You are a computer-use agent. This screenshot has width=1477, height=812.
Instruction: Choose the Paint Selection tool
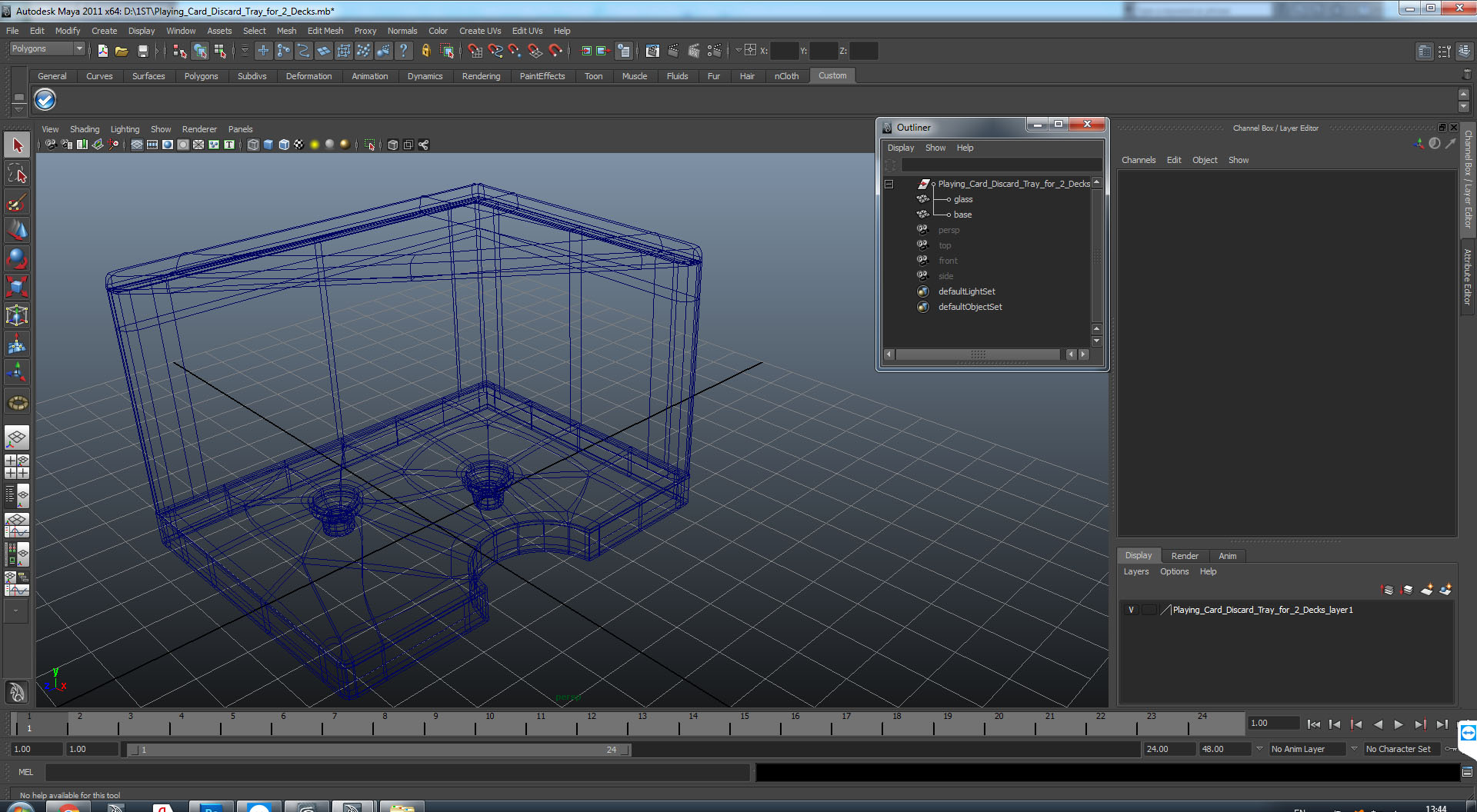pyautogui.click(x=17, y=202)
